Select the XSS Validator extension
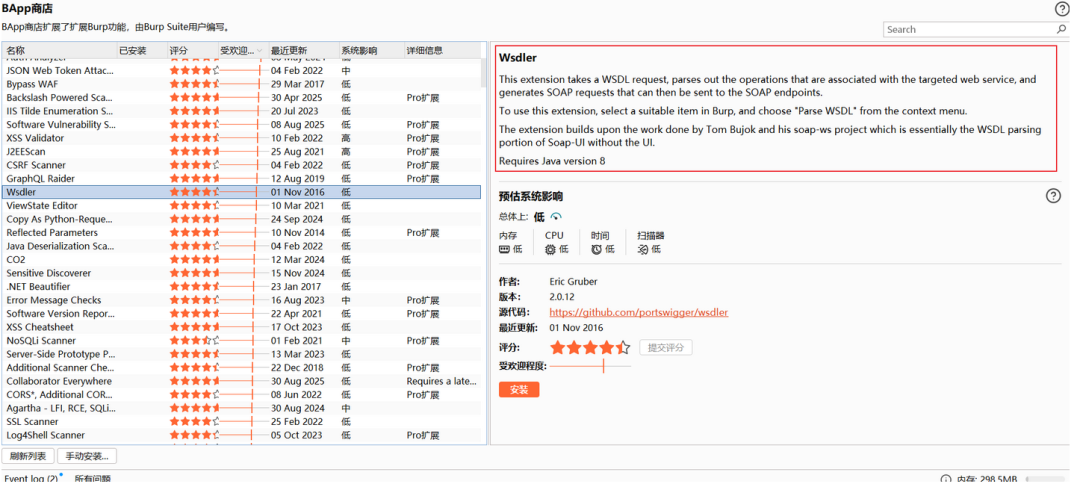The image size is (1080, 487). click(242, 138)
